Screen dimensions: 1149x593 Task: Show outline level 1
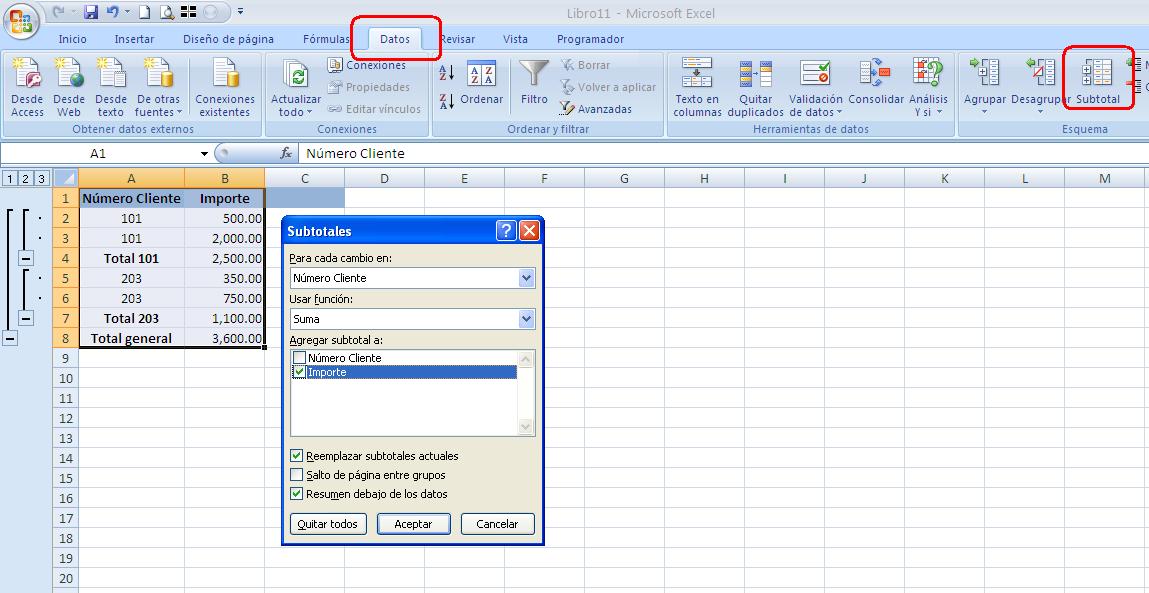[x=9, y=178]
